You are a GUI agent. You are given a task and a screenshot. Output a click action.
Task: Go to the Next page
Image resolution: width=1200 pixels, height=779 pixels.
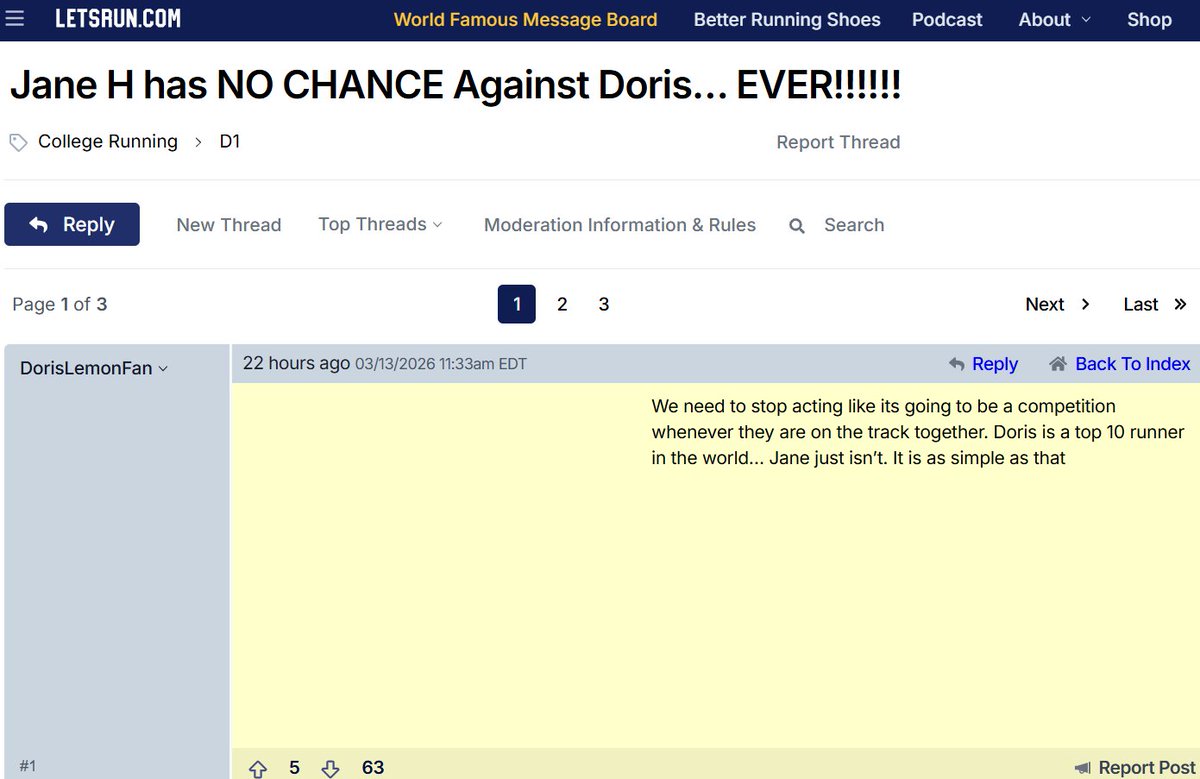(x=1058, y=304)
